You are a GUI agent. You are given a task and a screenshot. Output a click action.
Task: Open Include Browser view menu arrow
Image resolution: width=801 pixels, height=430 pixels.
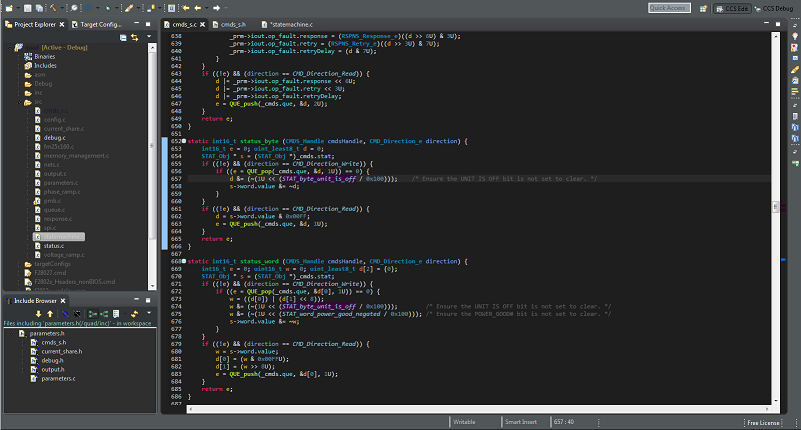(149, 313)
